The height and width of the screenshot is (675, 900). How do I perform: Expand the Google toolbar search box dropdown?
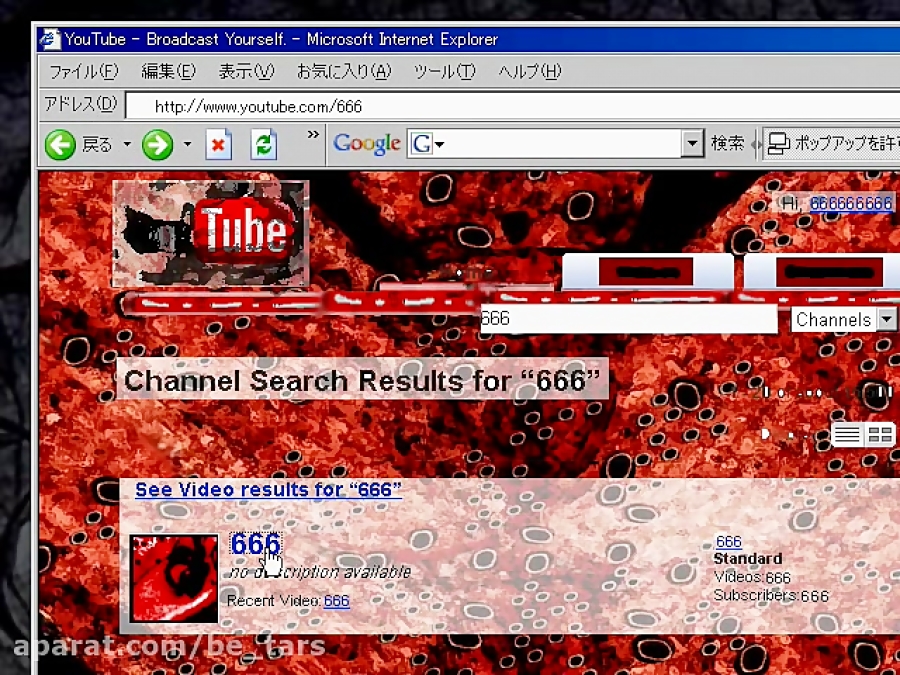pos(692,144)
